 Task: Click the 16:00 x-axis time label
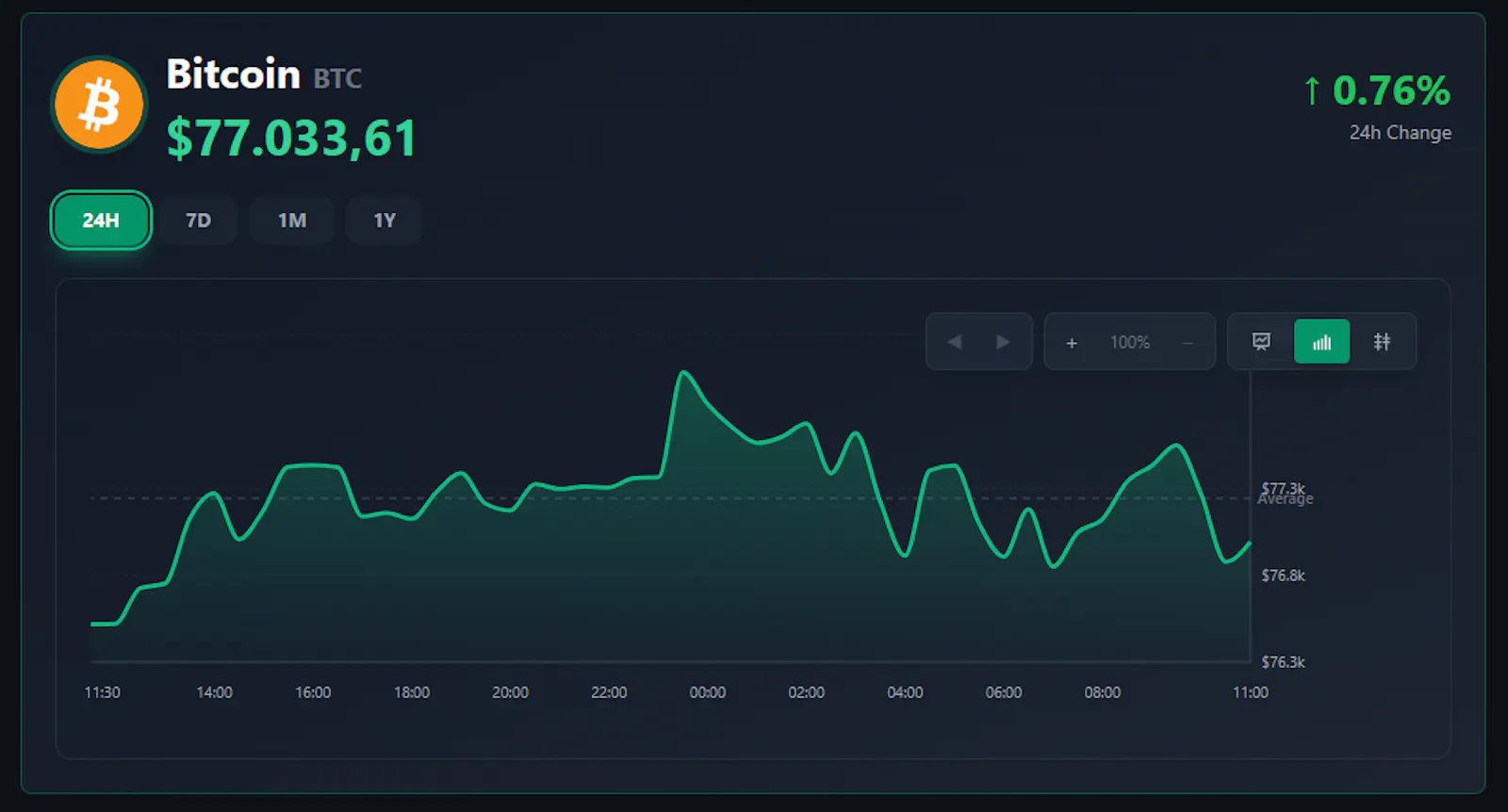point(313,692)
